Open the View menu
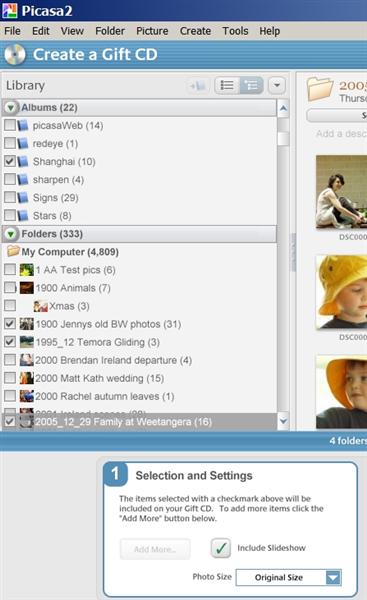Screen dimensions: 367x600 [x=72, y=31]
